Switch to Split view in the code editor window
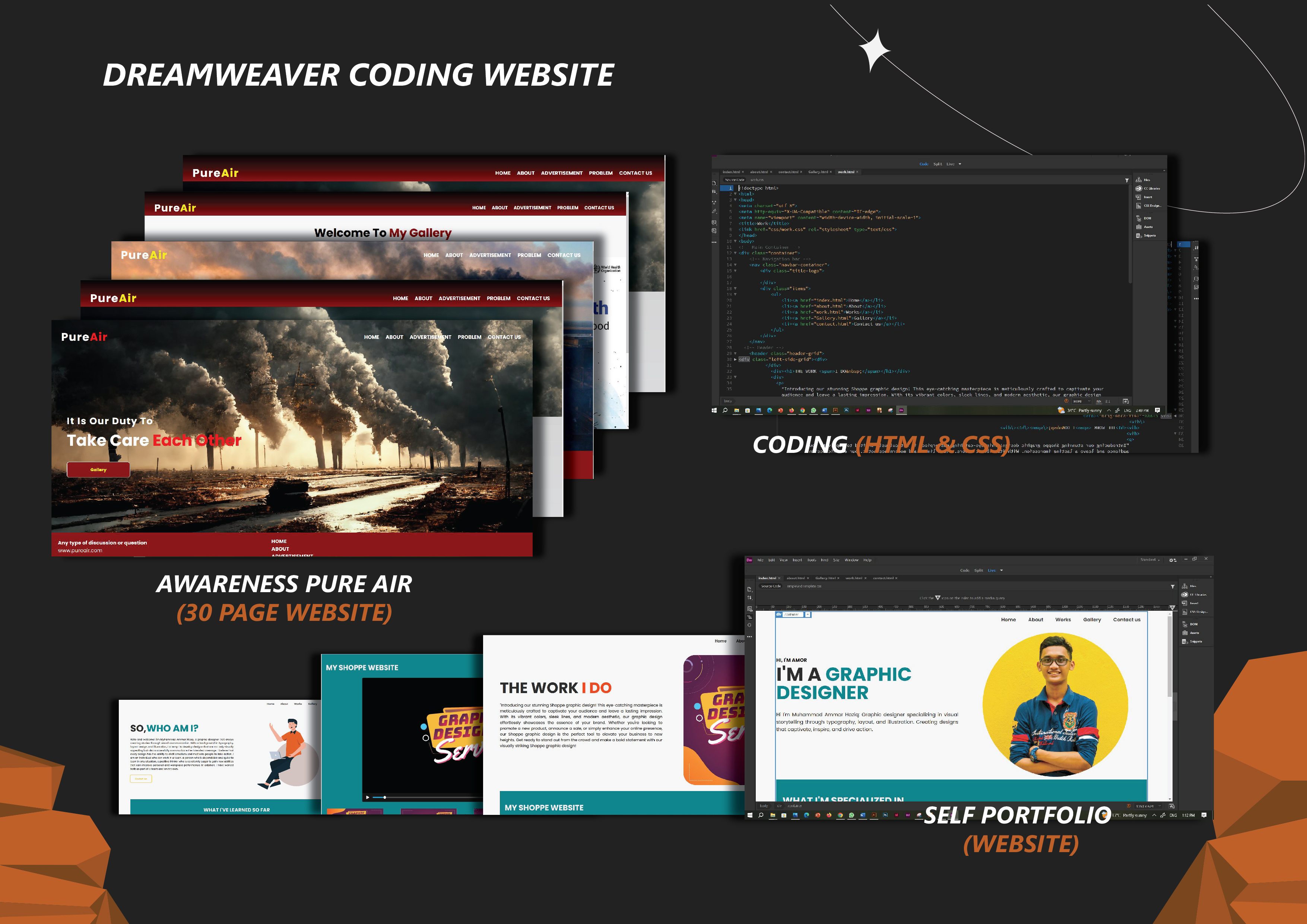This screenshot has height=924, width=1307. [938, 164]
